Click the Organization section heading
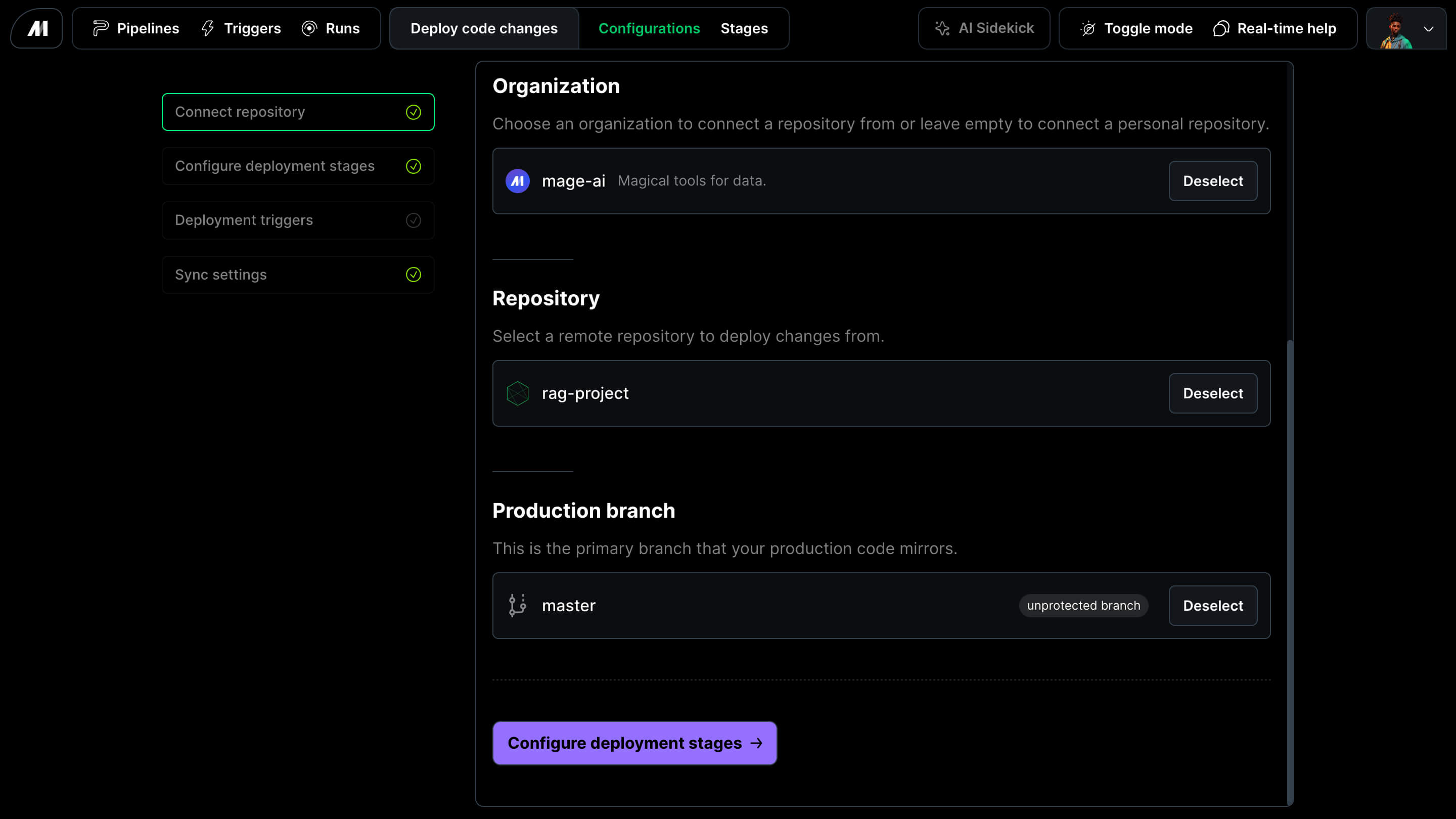1456x819 pixels. pos(556,86)
